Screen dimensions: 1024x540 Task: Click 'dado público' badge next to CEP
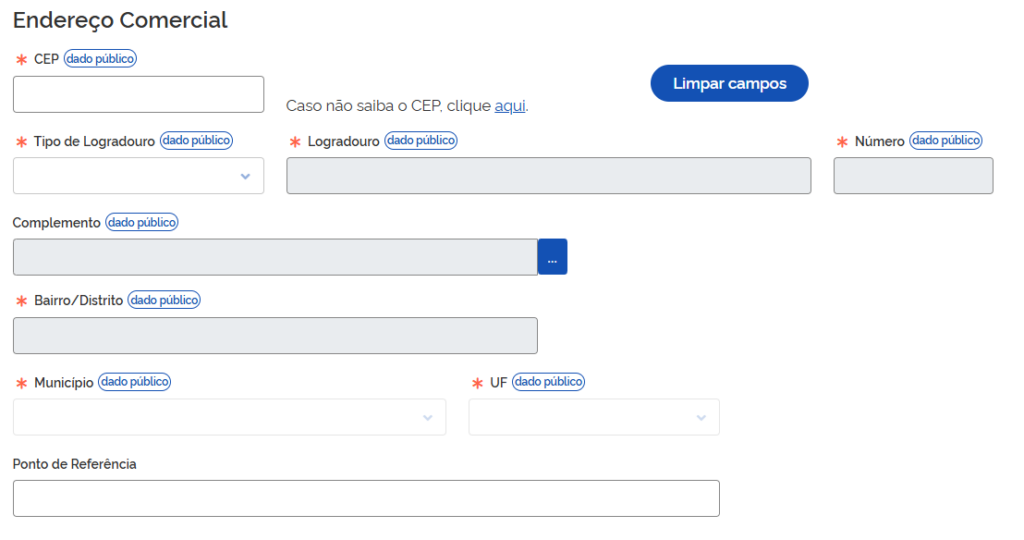pos(100,59)
